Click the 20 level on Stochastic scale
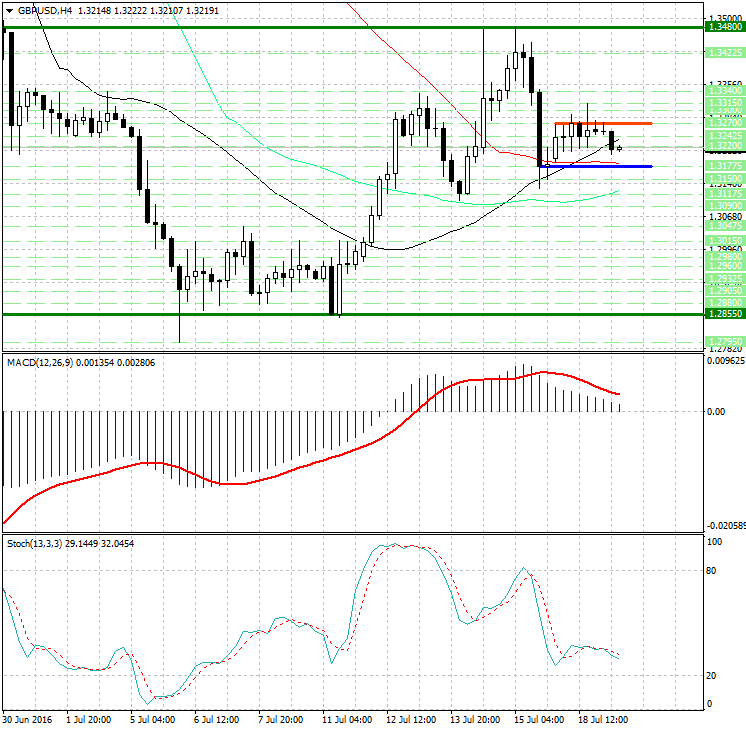Viewport: 746px width, 731px height. click(711, 676)
